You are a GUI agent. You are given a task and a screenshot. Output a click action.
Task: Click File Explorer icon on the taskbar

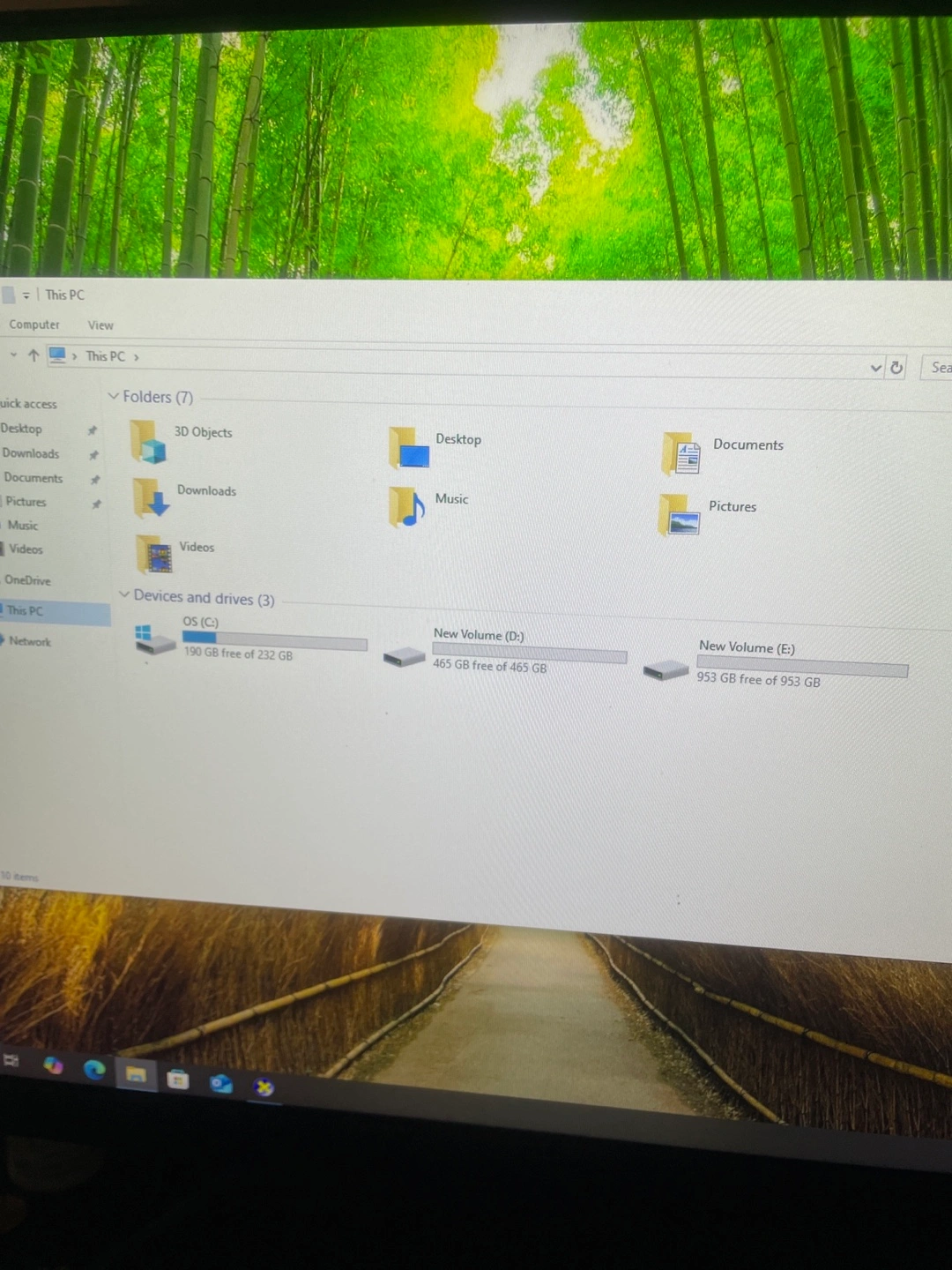click(136, 1074)
